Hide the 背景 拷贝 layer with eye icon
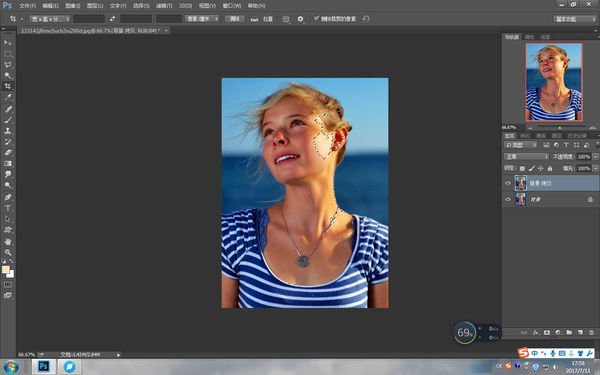The height and width of the screenshot is (375, 600). (508, 183)
